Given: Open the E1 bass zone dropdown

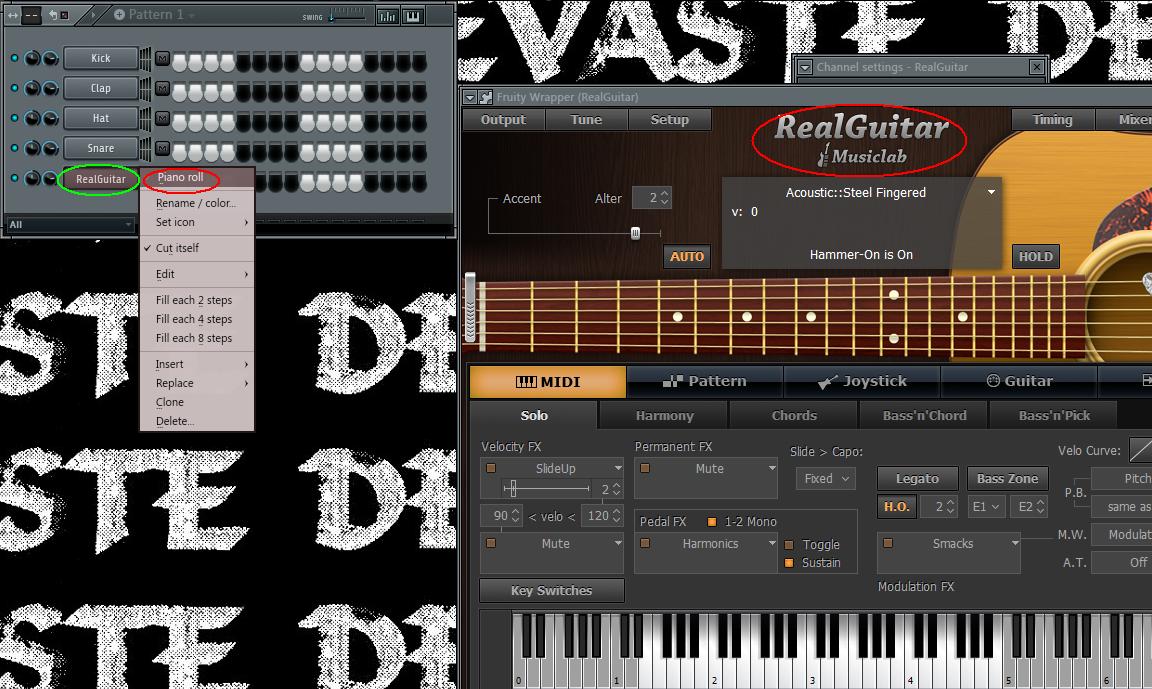Looking at the screenshot, I should 985,507.
